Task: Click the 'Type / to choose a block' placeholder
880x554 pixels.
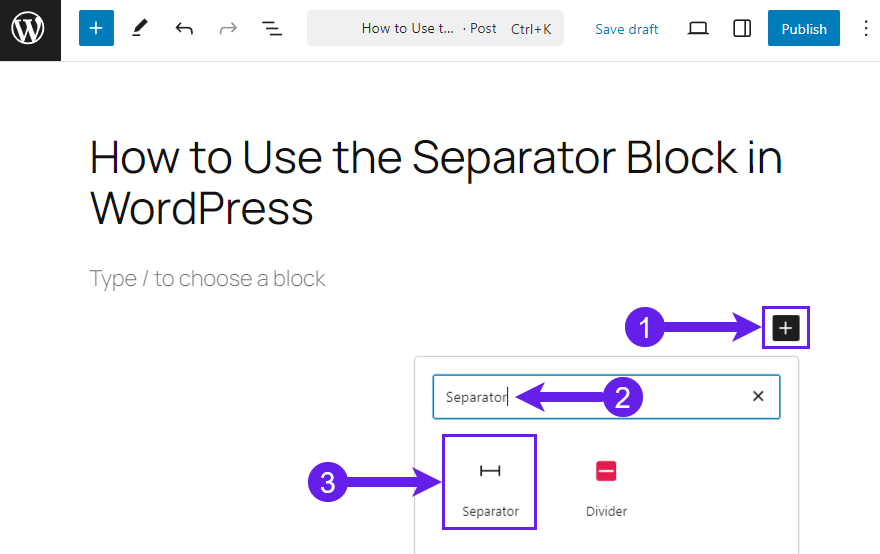Action: tap(207, 278)
